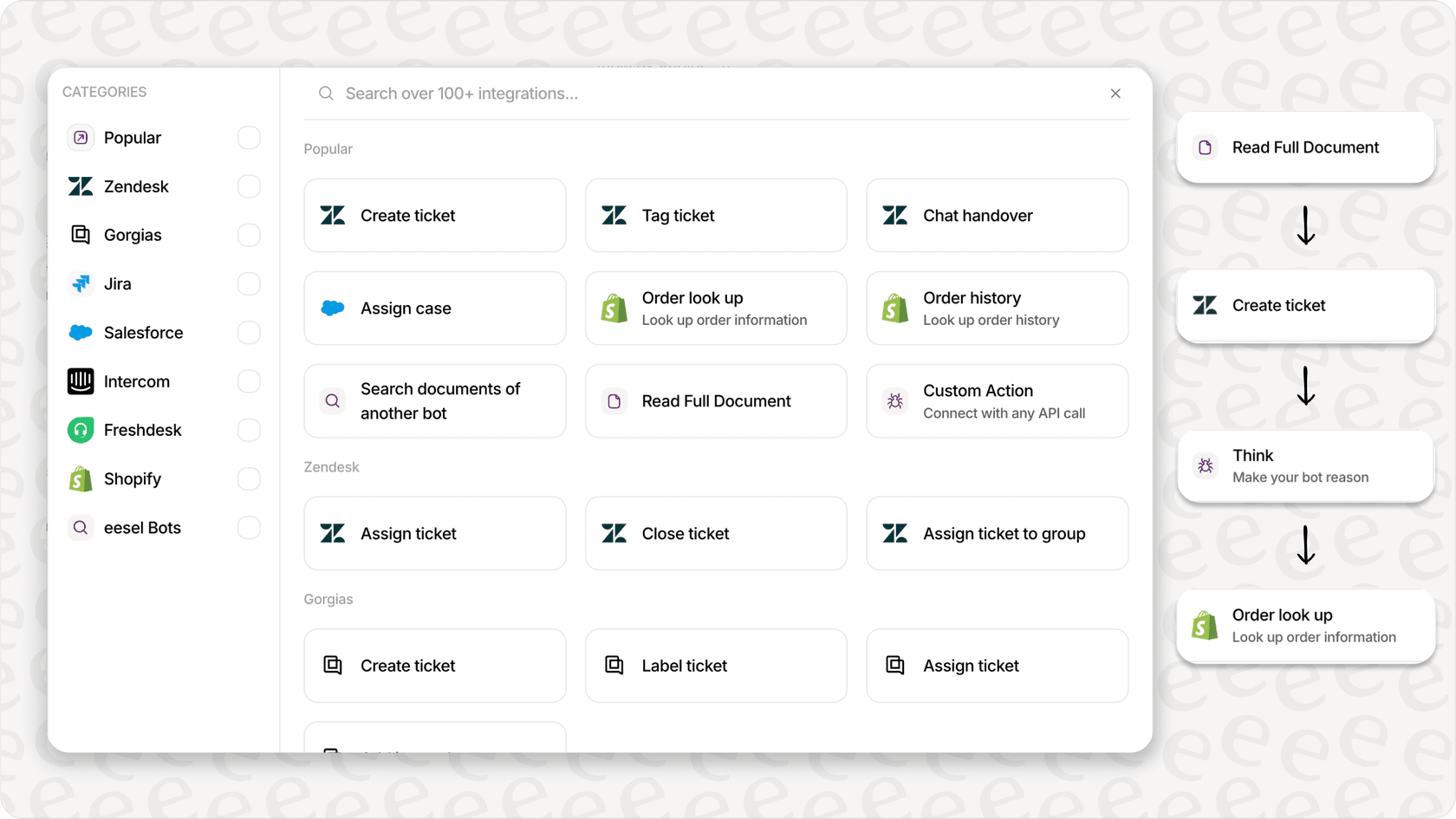The image size is (1456, 819).
Task: Toggle the Freshdesk category checkbox
Action: click(249, 430)
